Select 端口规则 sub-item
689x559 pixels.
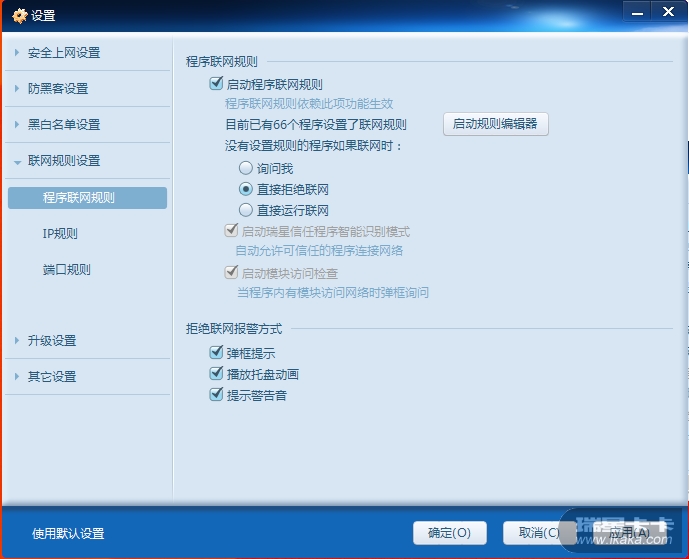(67, 269)
